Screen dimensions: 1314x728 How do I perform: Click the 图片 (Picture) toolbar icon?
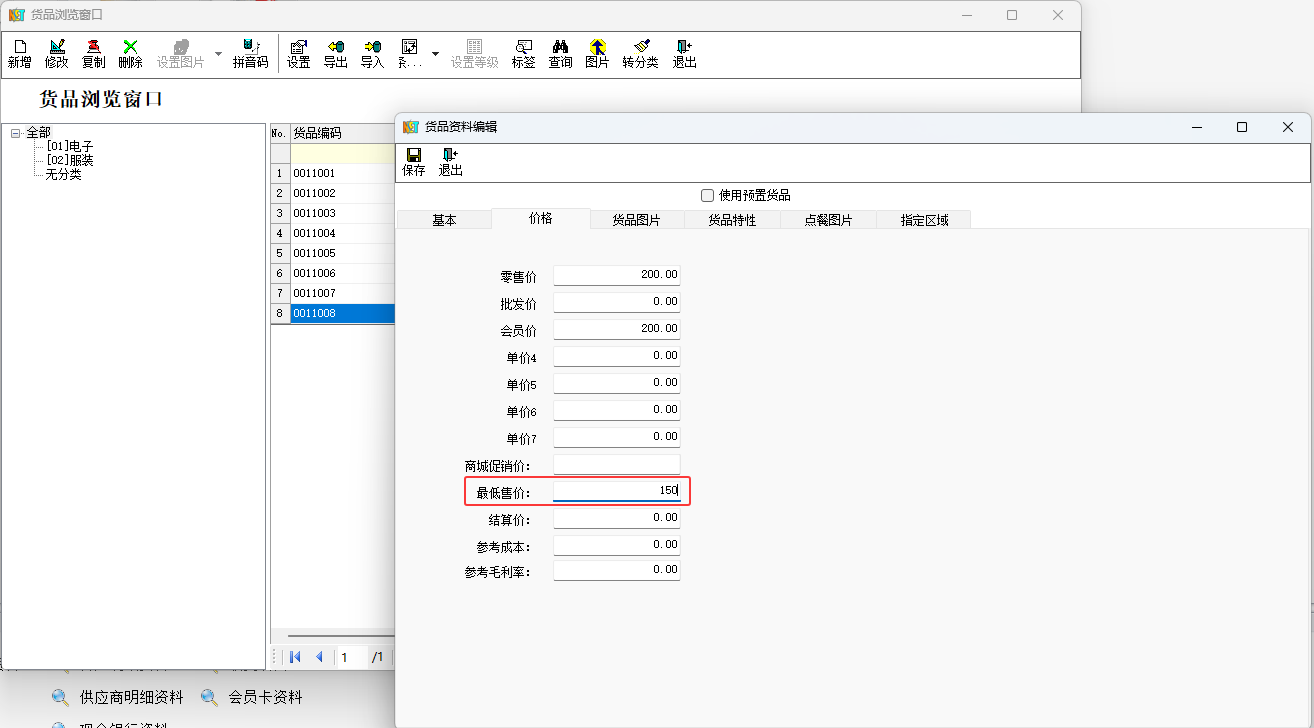coord(597,54)
